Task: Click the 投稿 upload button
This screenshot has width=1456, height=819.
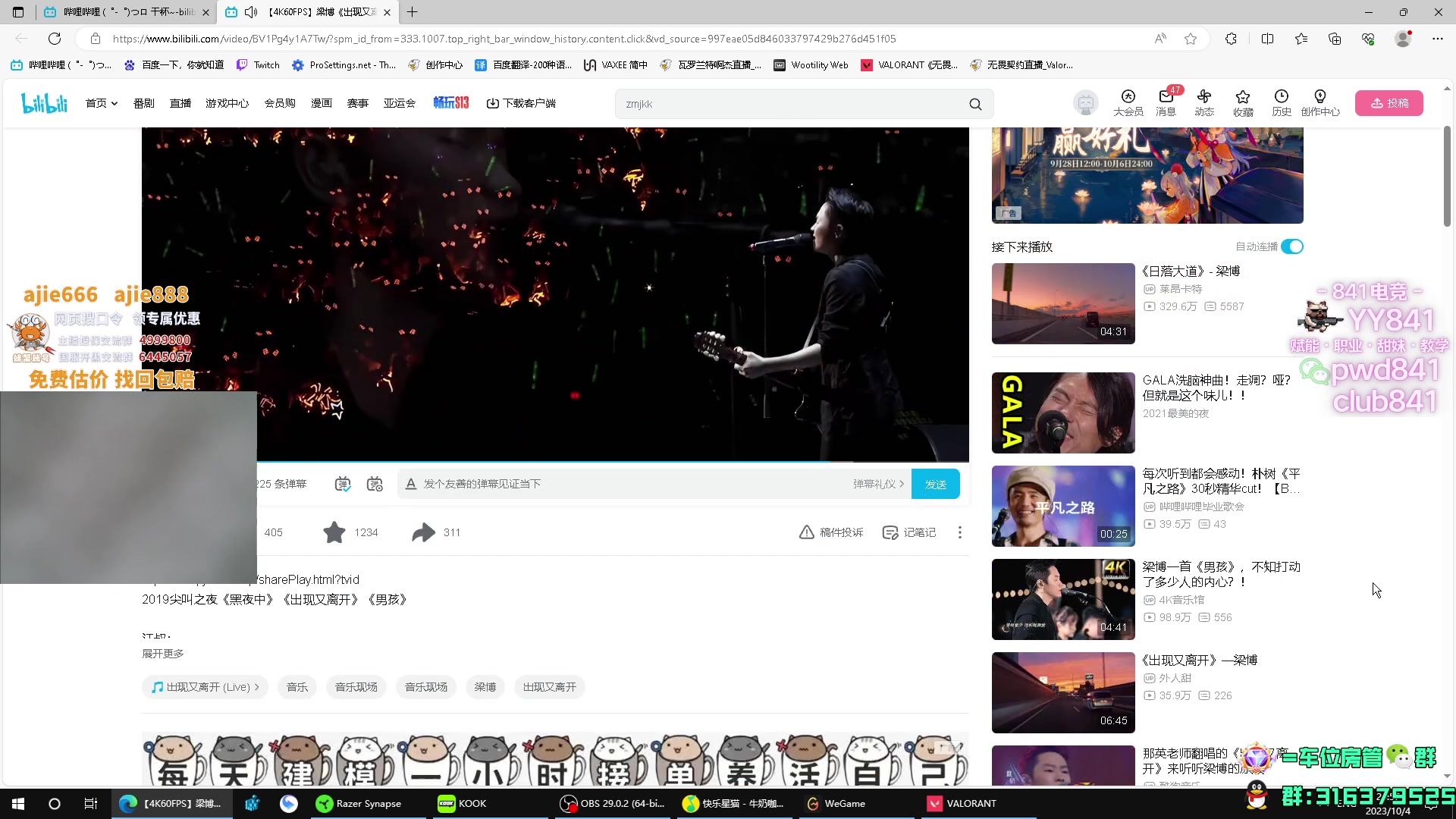Action: coord(1389,103)
